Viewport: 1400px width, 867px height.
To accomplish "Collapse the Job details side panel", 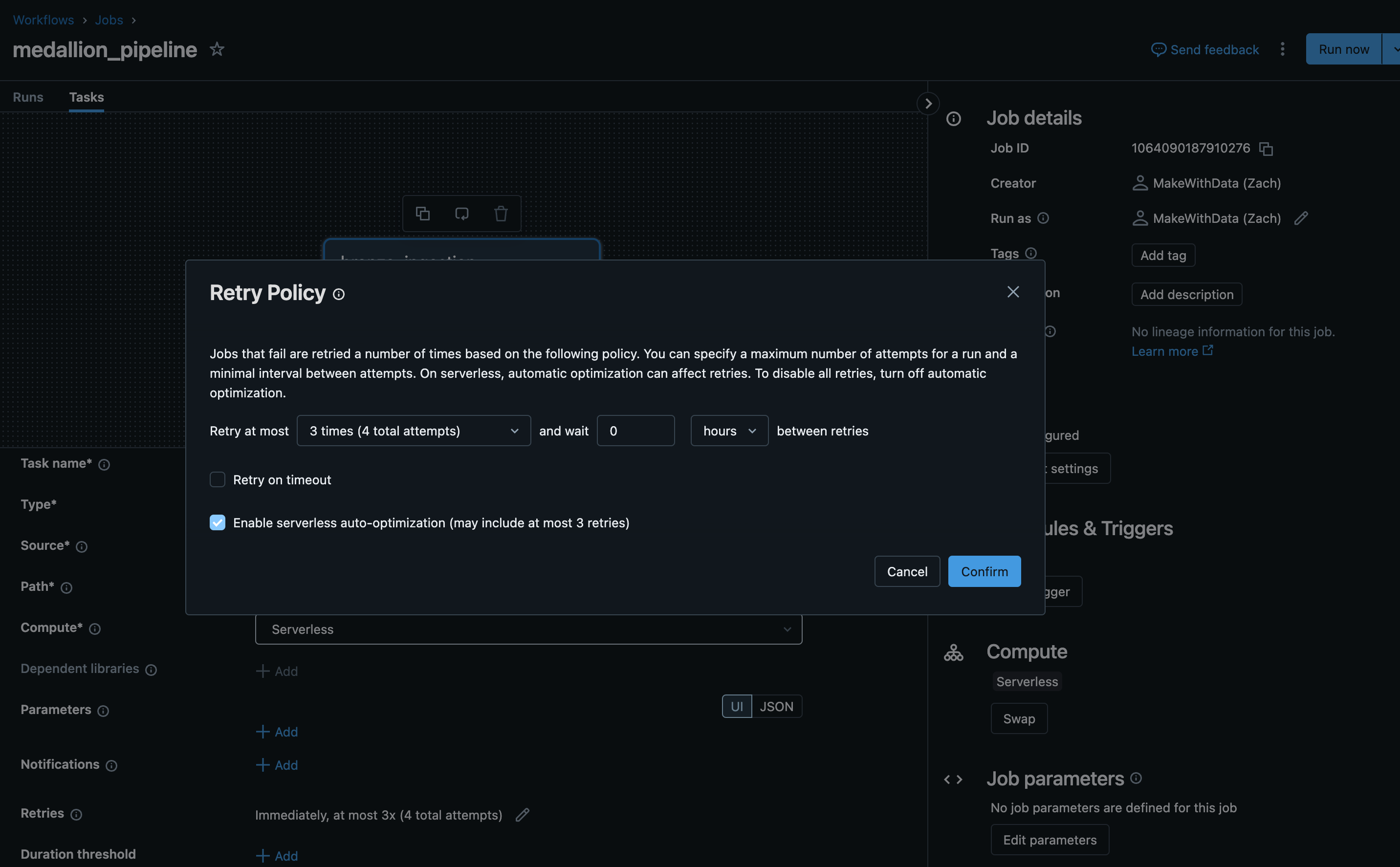I will (x=928, y=104).
